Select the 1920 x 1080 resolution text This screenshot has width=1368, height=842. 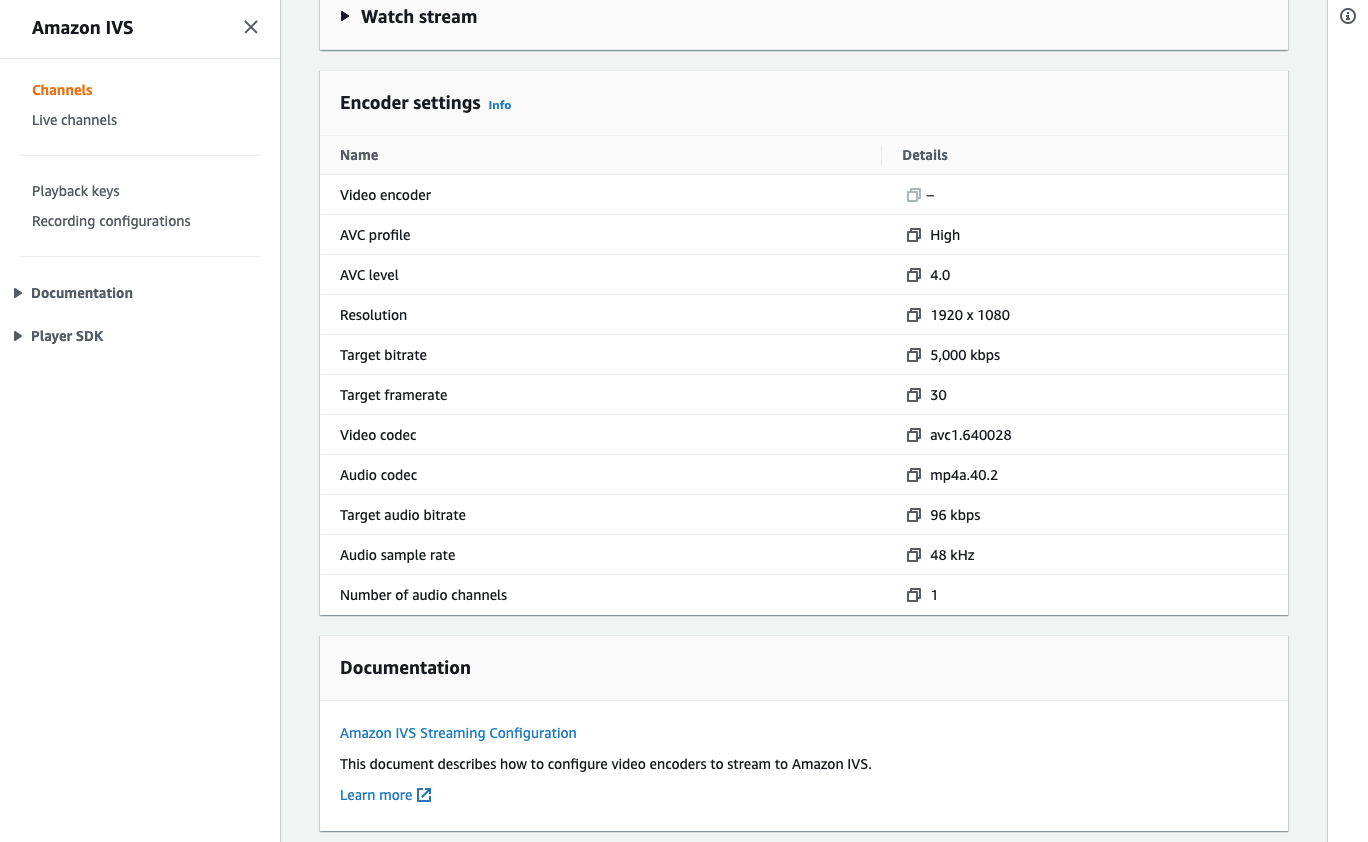(970, 315)
